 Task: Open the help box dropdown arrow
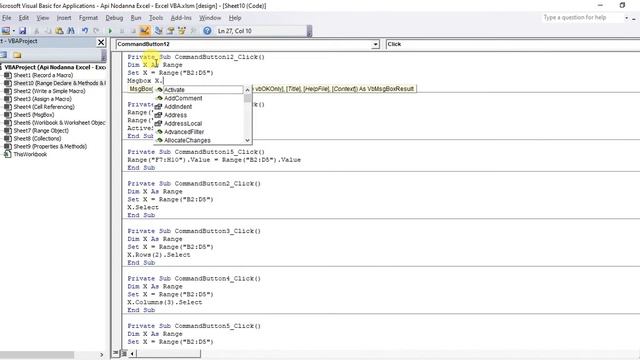point(626,18)
